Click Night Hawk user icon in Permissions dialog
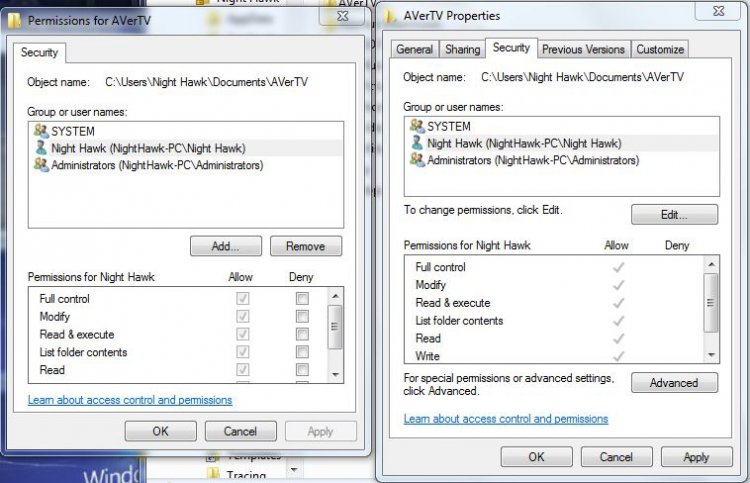 tap(41, 148)
